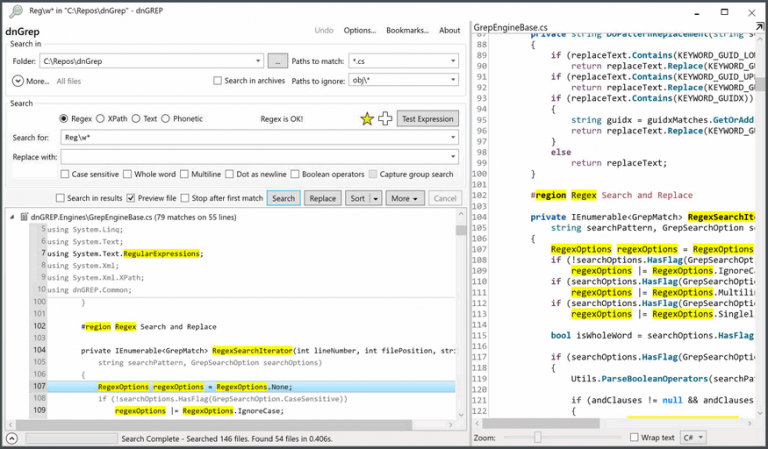Click the file icon beside GrepEngineBase.cs result
Screen dimensions: 768x449
coord(23,216)
